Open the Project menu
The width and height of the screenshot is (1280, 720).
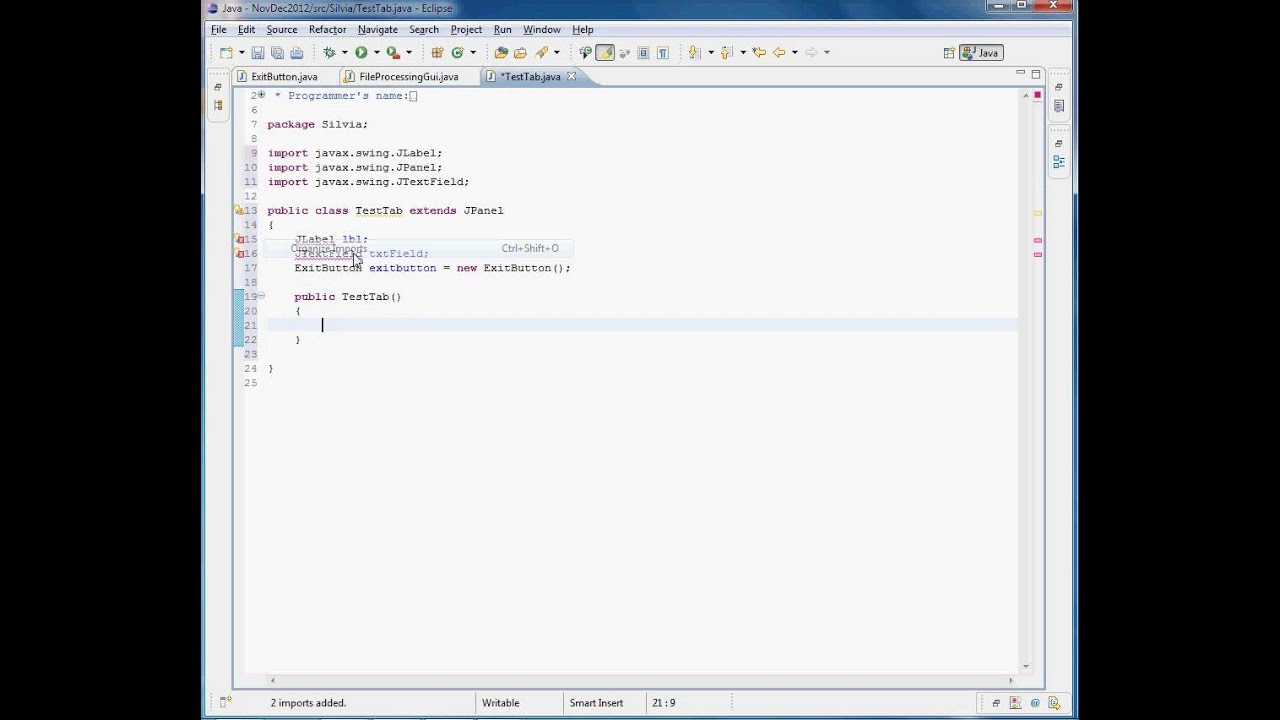[x=466, y=30]
